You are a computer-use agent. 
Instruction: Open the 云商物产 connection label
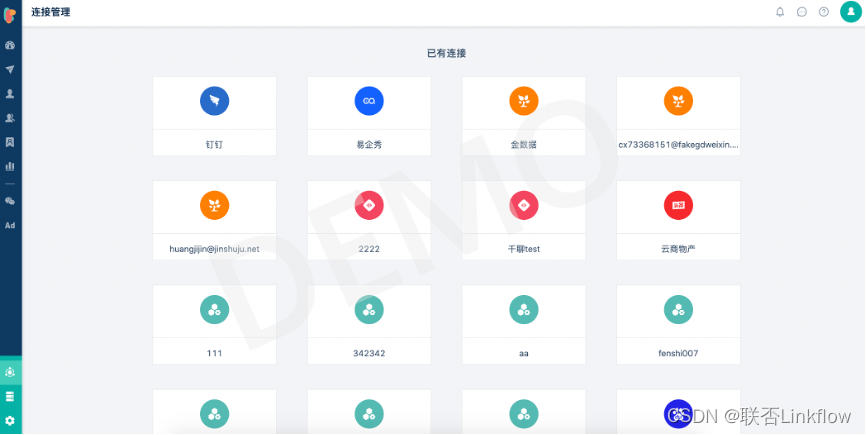coord(678,249)
